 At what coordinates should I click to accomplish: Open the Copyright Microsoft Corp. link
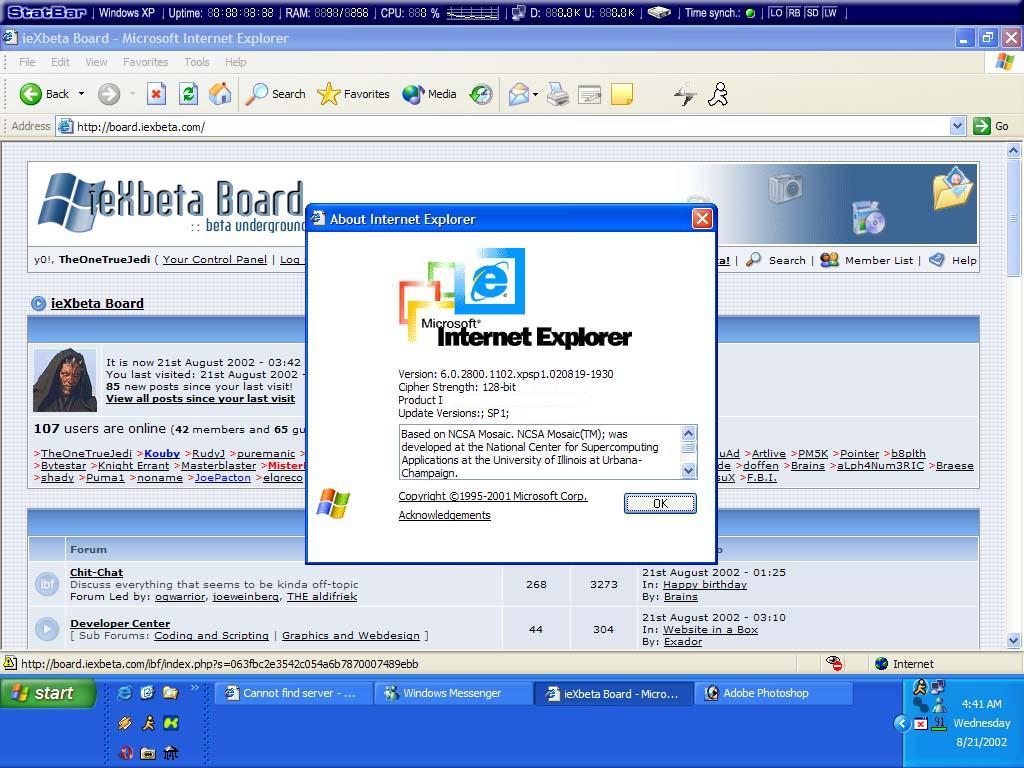[x=493, y=496]
